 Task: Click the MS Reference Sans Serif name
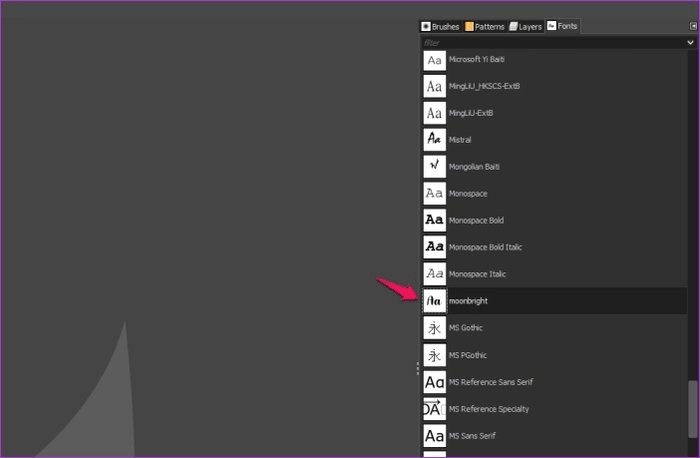click(491, 382)
